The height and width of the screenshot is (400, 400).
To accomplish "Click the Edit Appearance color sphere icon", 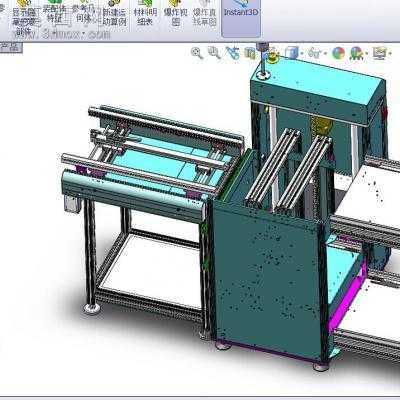I will point(338,53).
